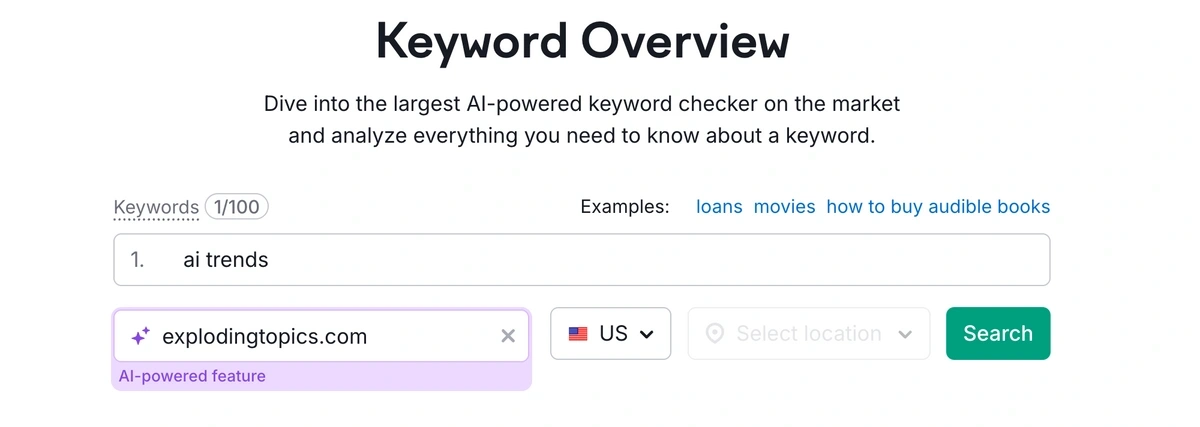Click the 'Examples:' label text
1200x427 pixels.
pyautogui.click(x=625, y=207)
